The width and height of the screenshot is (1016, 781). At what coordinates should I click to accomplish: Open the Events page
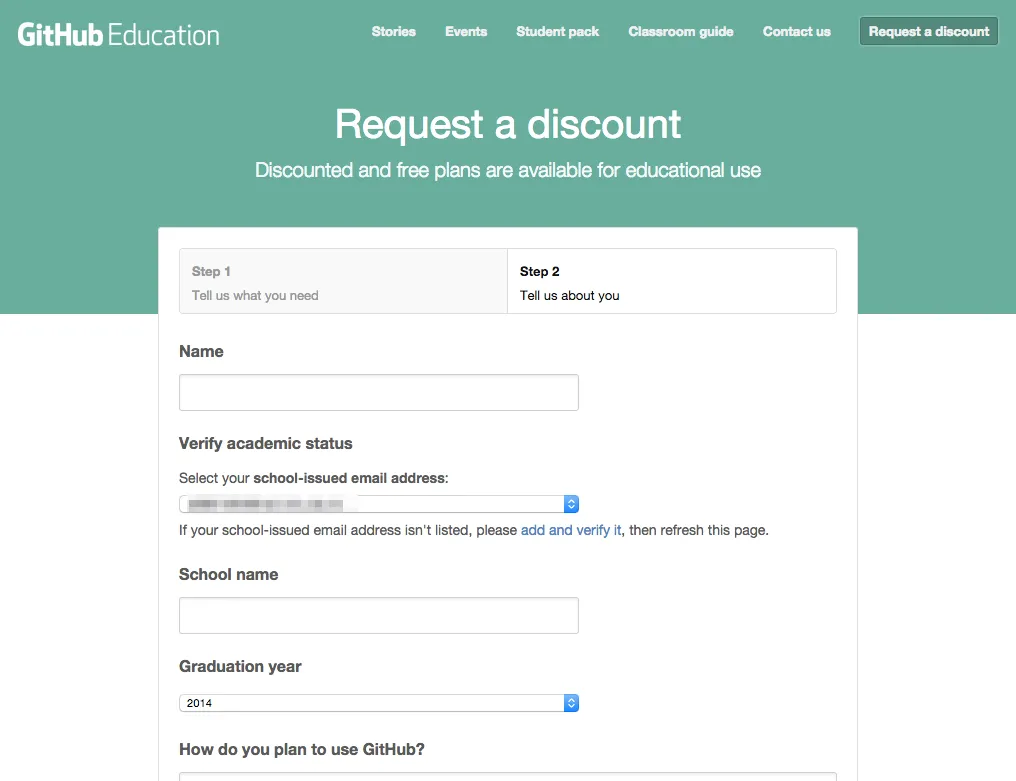(x=466, y=32)
